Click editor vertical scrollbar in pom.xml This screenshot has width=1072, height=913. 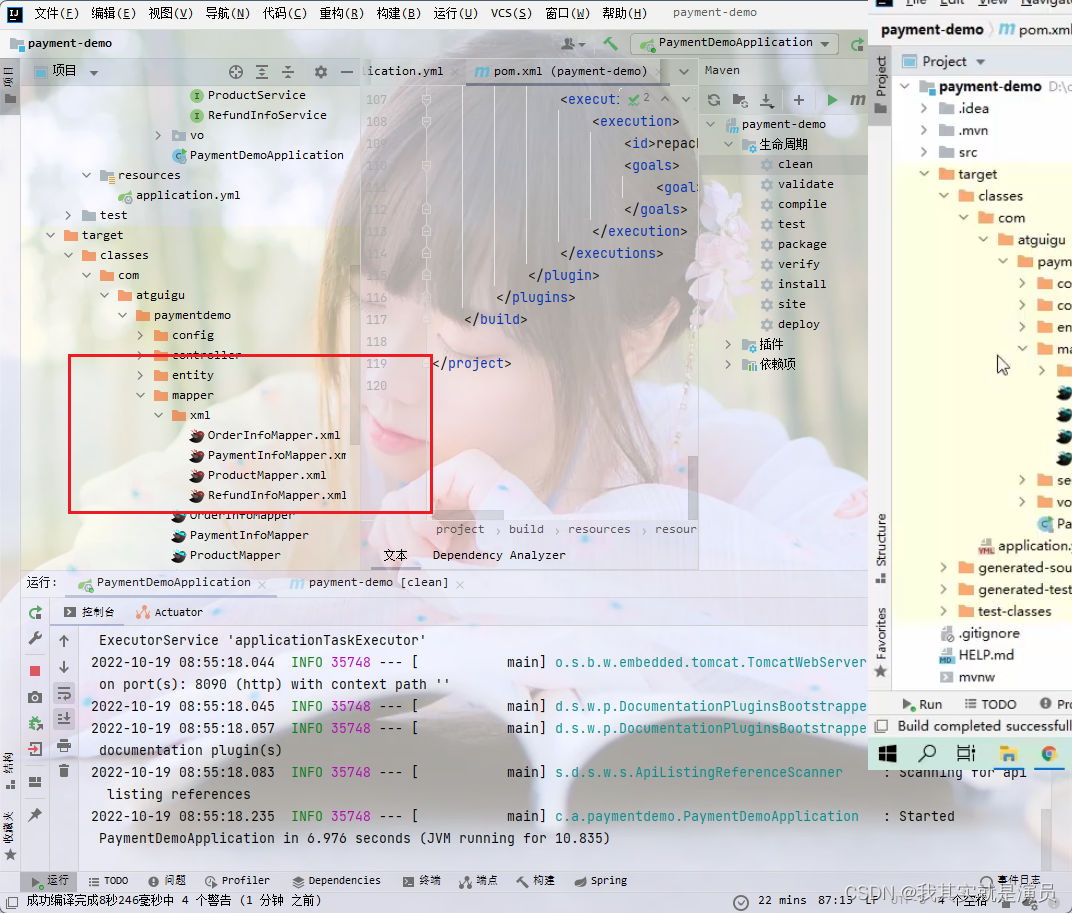(693, 486)
